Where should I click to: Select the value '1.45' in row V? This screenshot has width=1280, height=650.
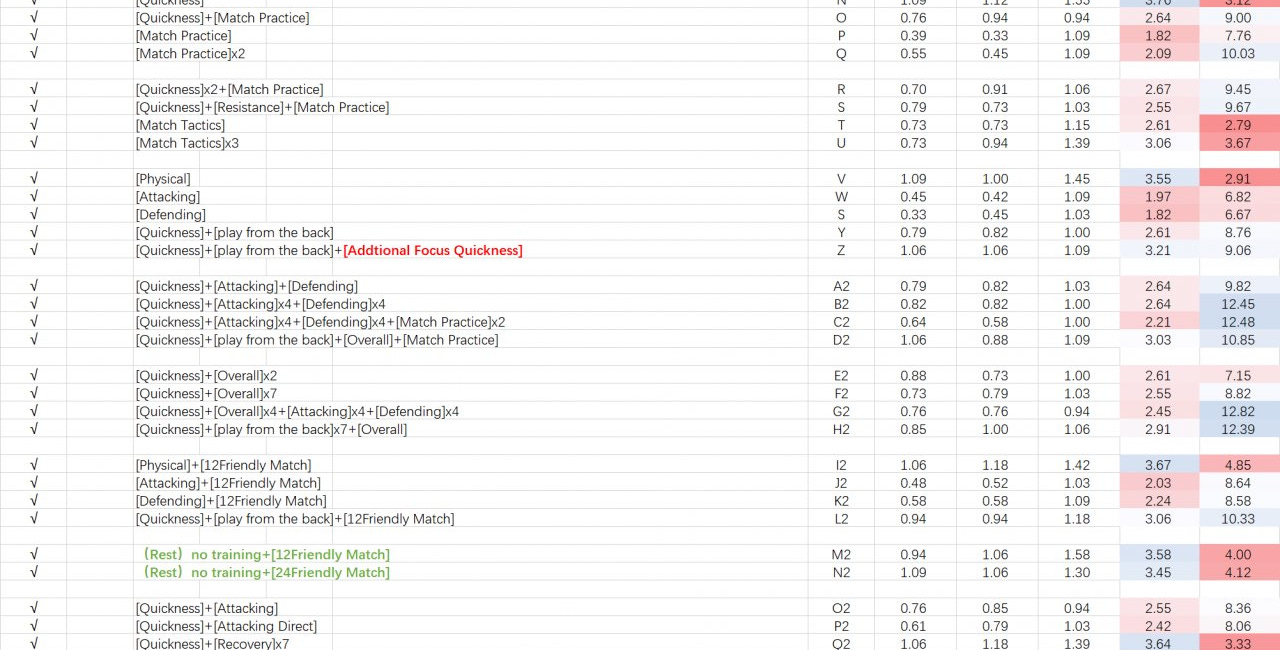click(1077, 179)
